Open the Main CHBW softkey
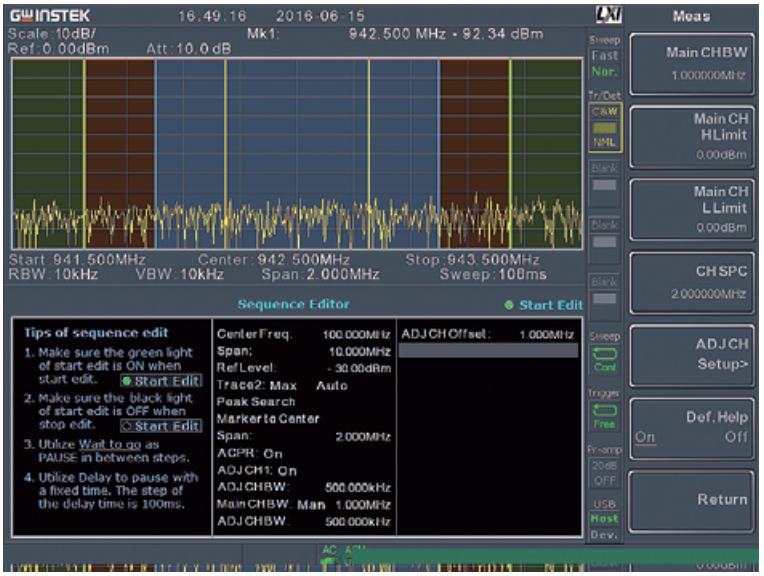The image size is (764, 576). (x=692, y=64)
